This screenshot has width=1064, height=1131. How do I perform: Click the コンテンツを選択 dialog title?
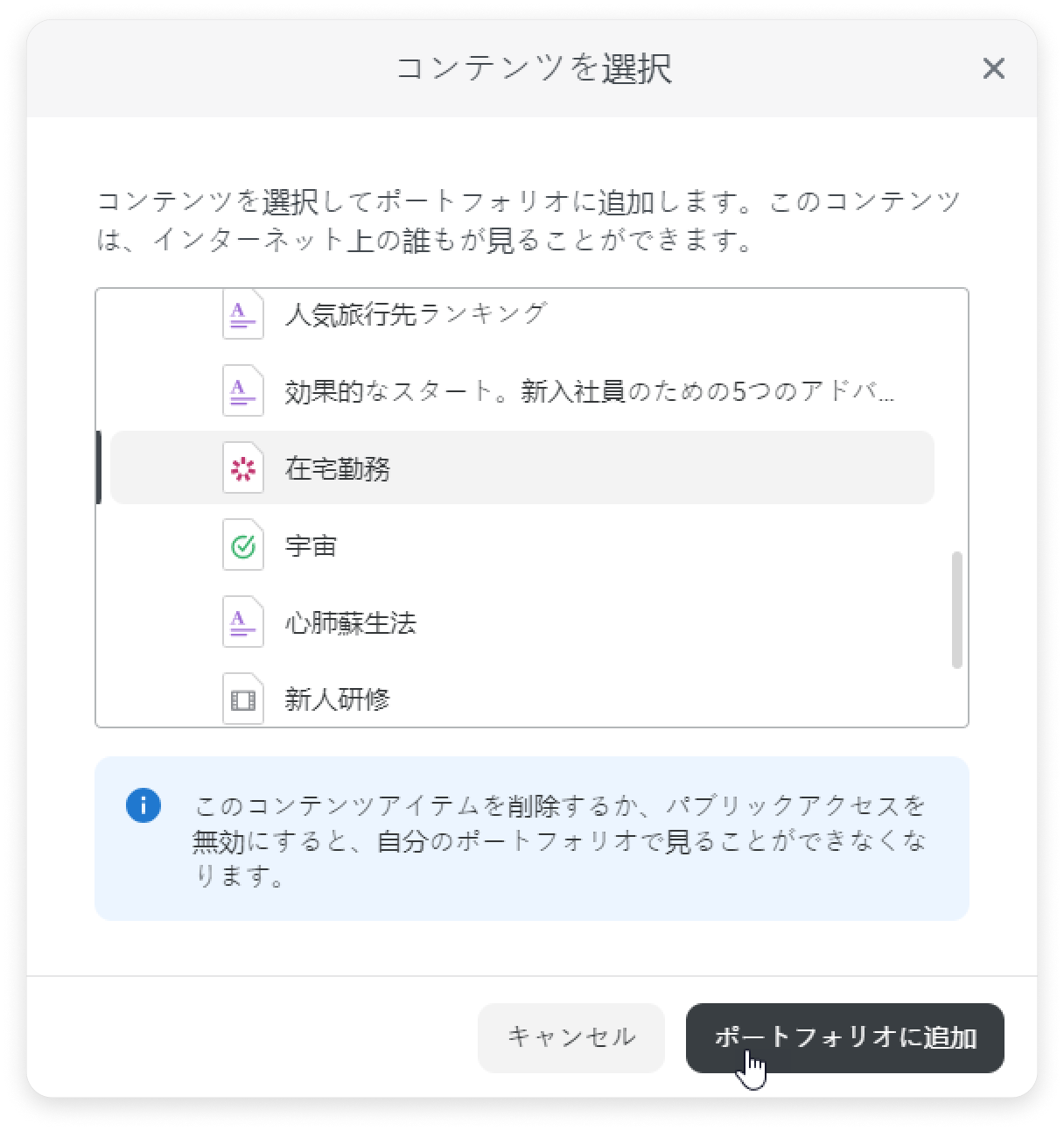tap(534, 68)
